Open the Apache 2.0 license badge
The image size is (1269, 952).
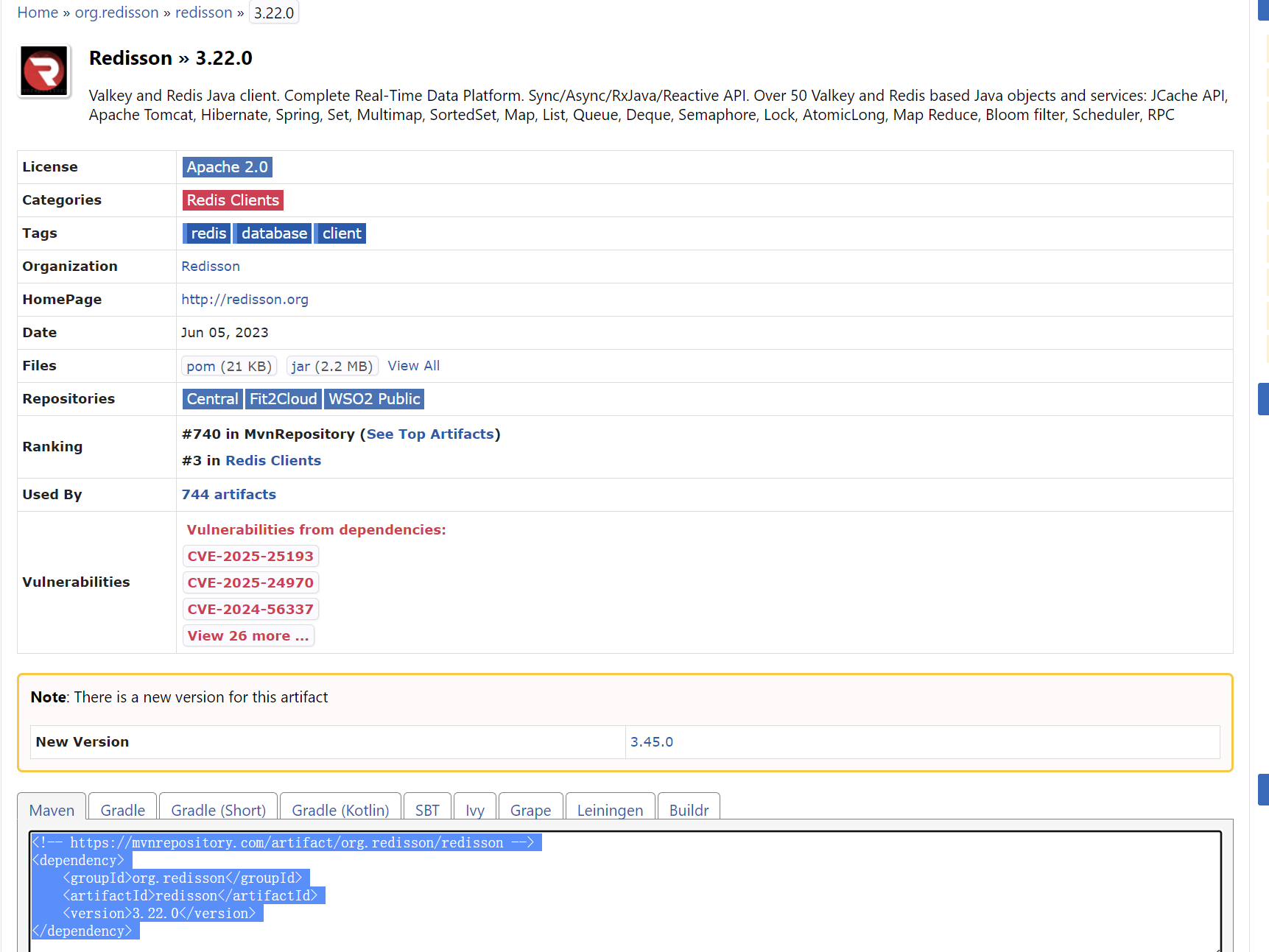[228, 167]
